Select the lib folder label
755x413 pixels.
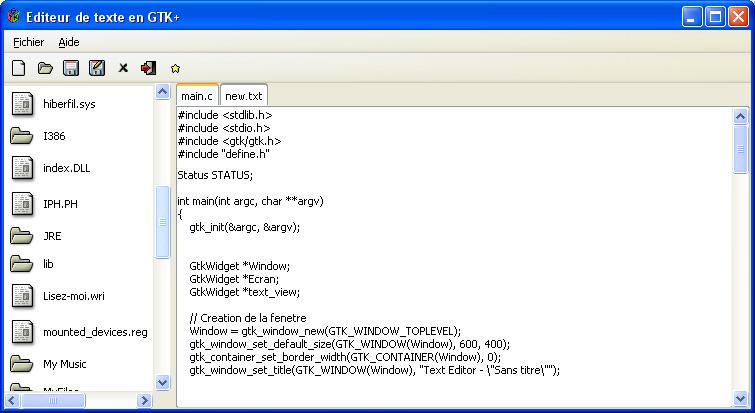point(48,264)
